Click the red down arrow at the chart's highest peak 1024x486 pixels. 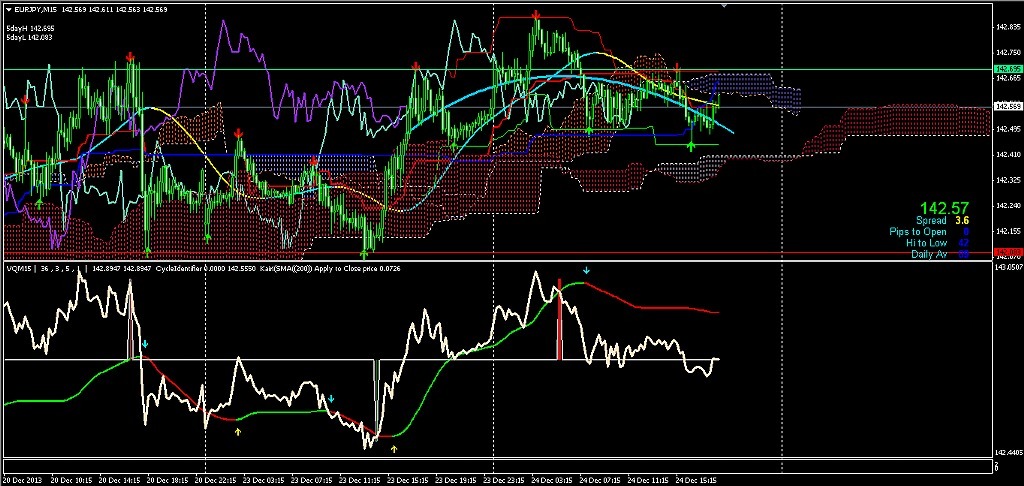536,14
